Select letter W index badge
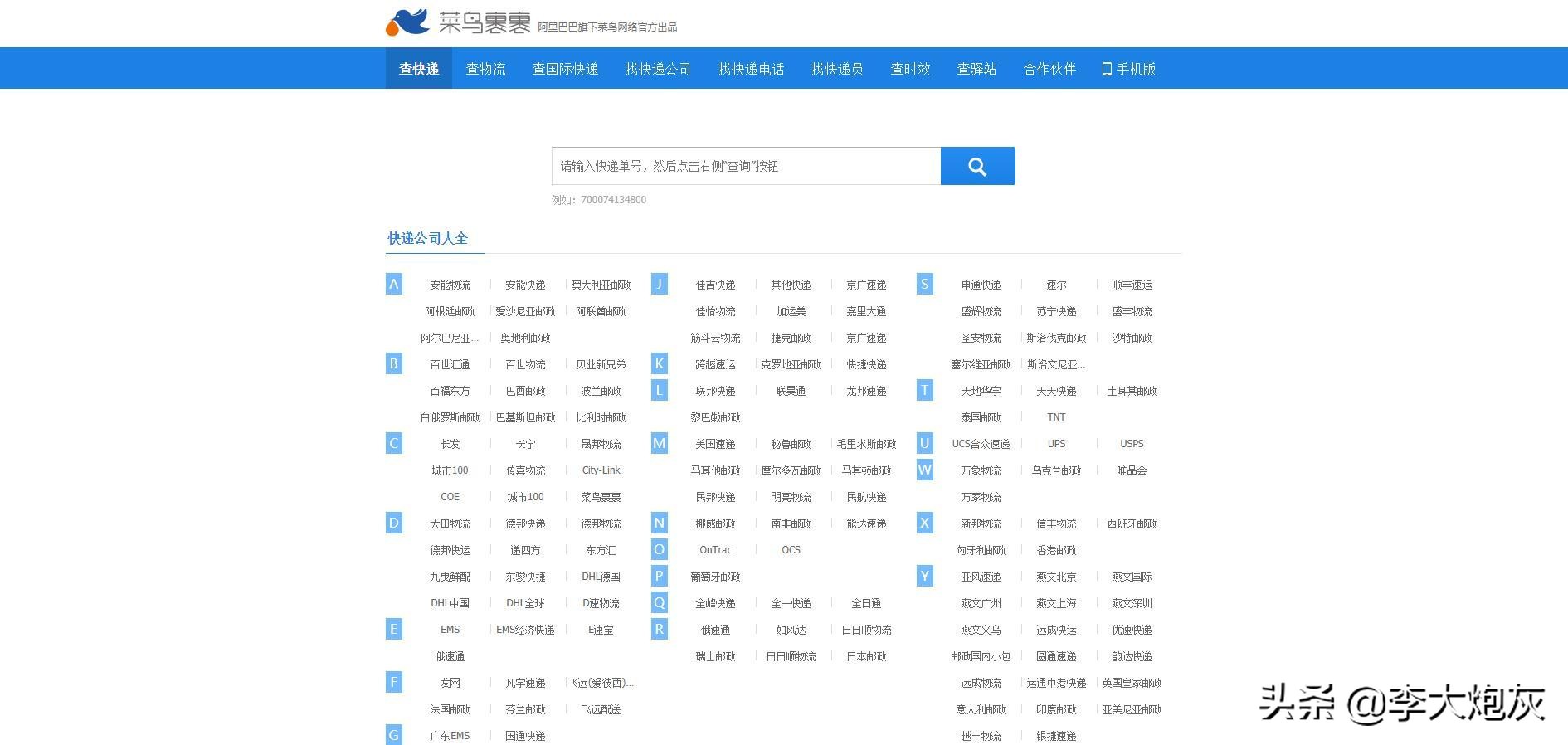Screen dimensions: 1568x745 pyautogui.click(x=925, y=470)
